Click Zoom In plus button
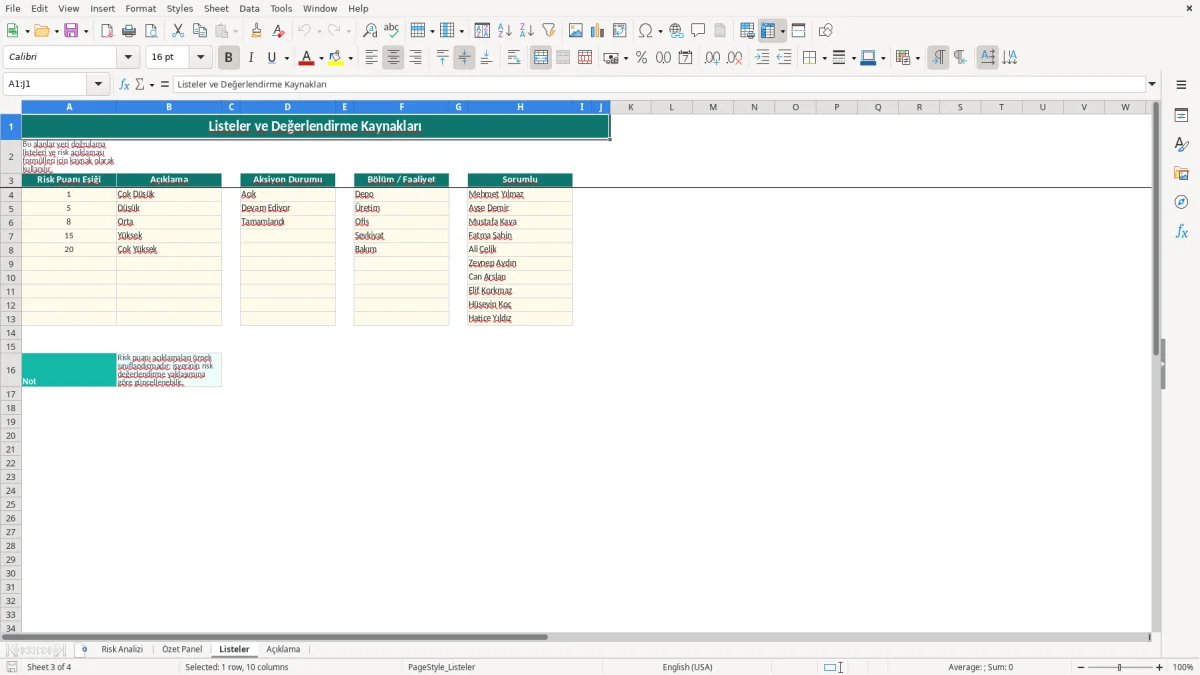The height and width of the screenshot is (675, 1200). 1160,667
